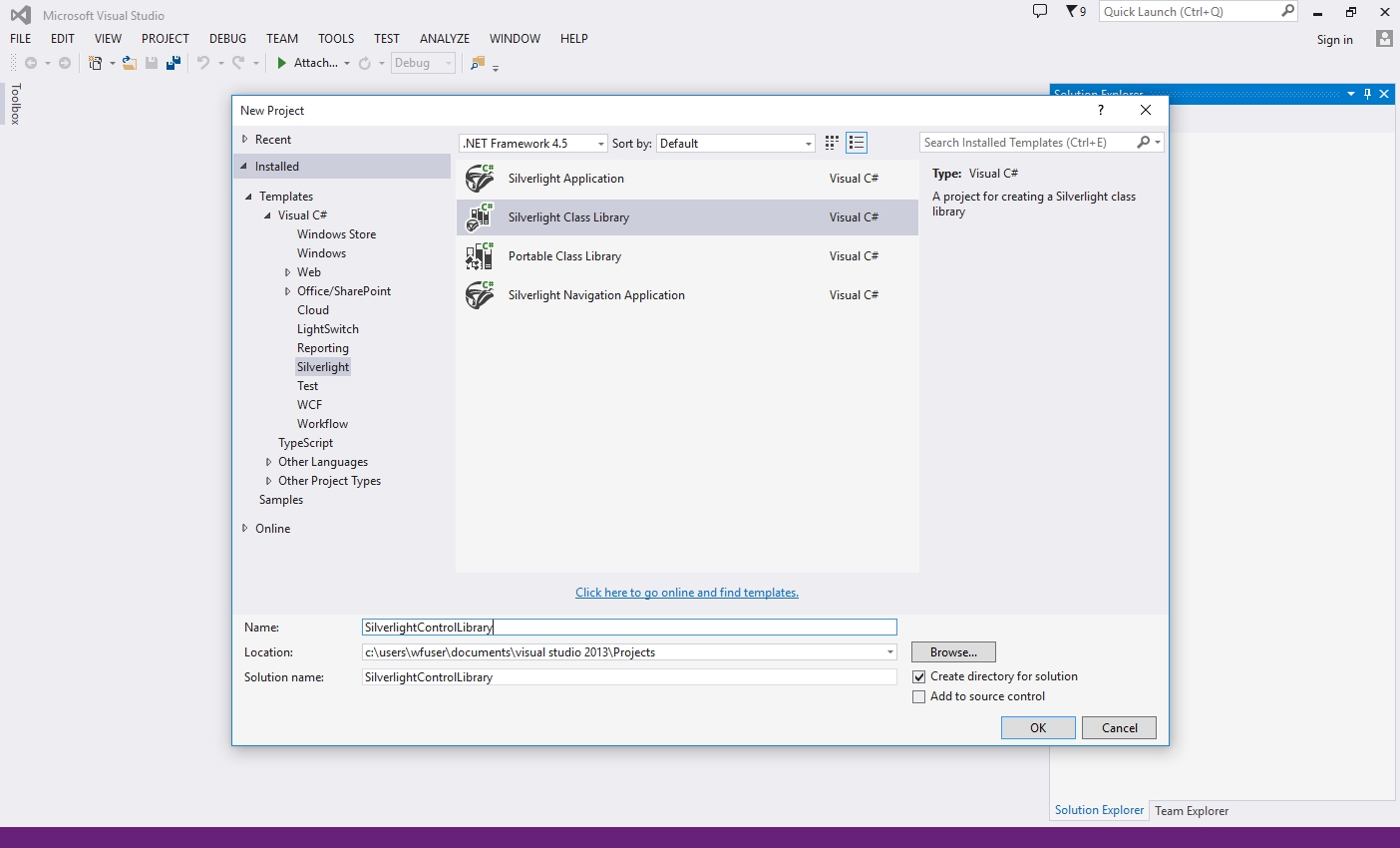1400x848 pixels.
Task: Click the Silverlight Application template icon
Action: [480, 179]
